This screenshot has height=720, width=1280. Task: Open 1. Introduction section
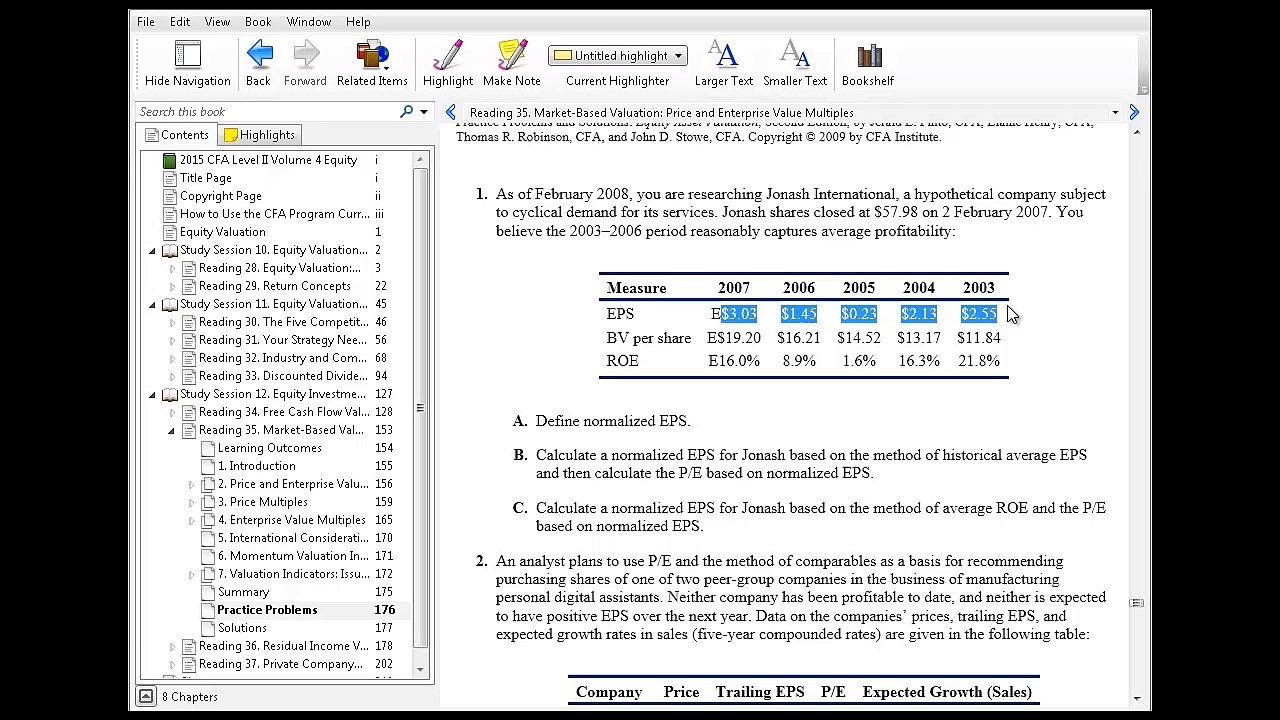click(257, 466)
